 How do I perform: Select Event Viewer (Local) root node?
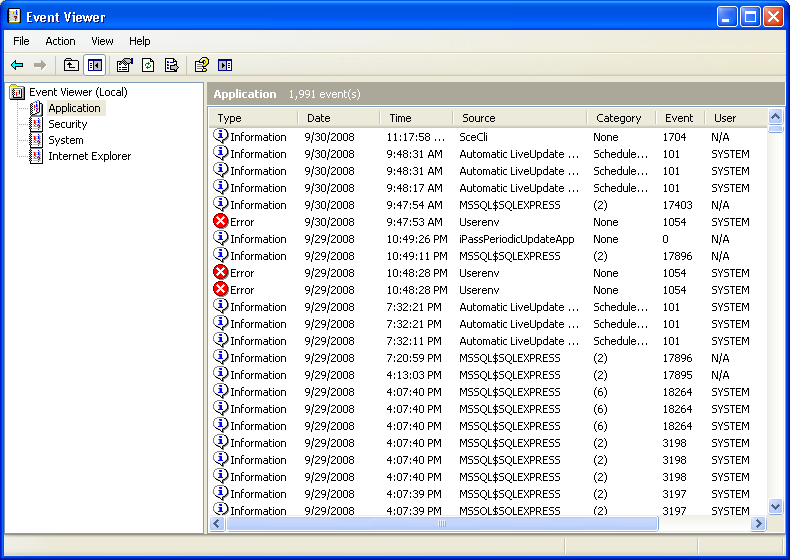click(77, 92)
